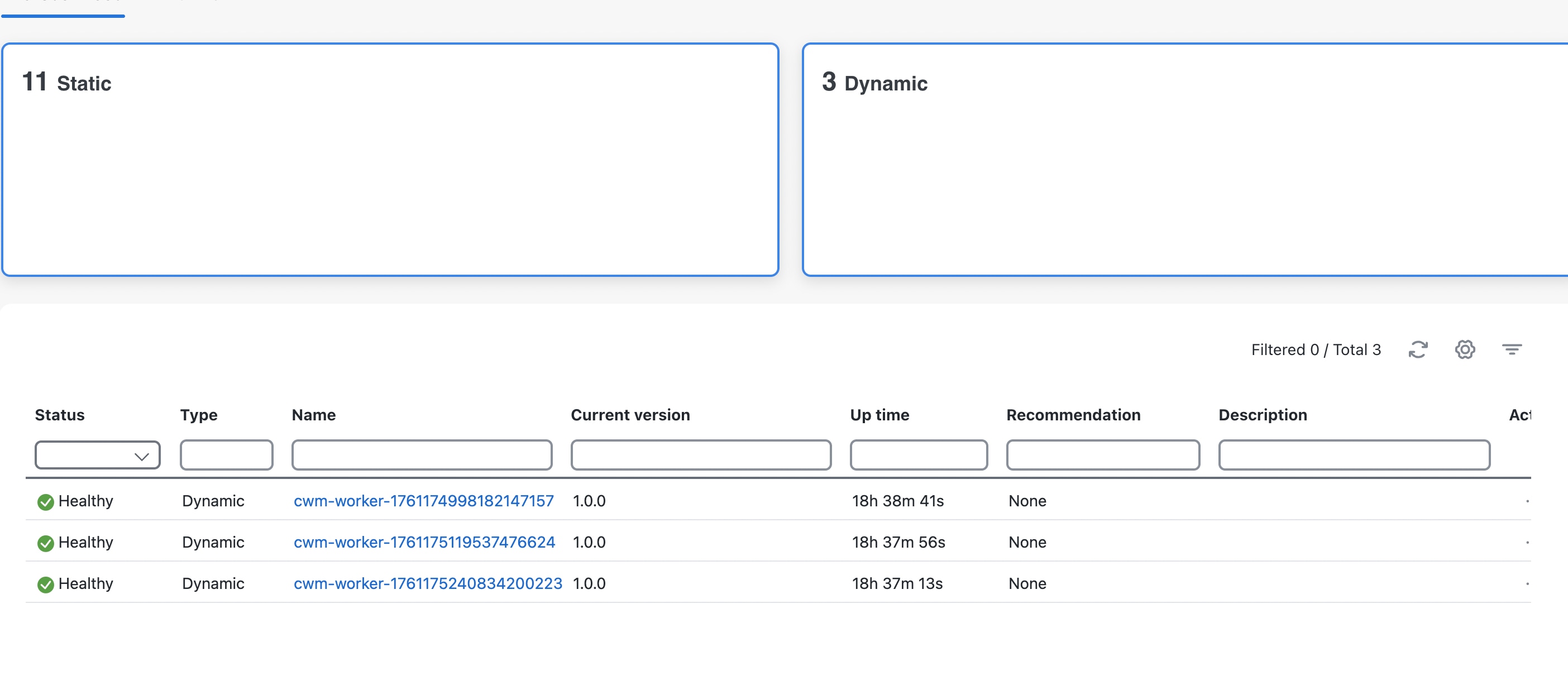Click the refresh table icon
1568x690 pixels.
click(x=1418, y=349)
